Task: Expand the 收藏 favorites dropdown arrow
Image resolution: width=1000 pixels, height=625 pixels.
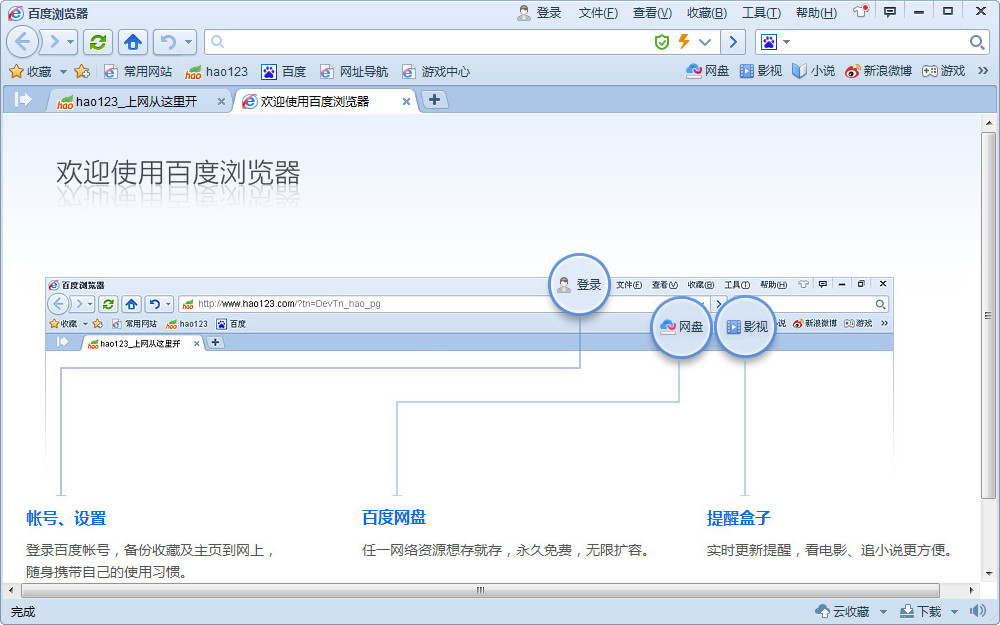Action: 62,71
